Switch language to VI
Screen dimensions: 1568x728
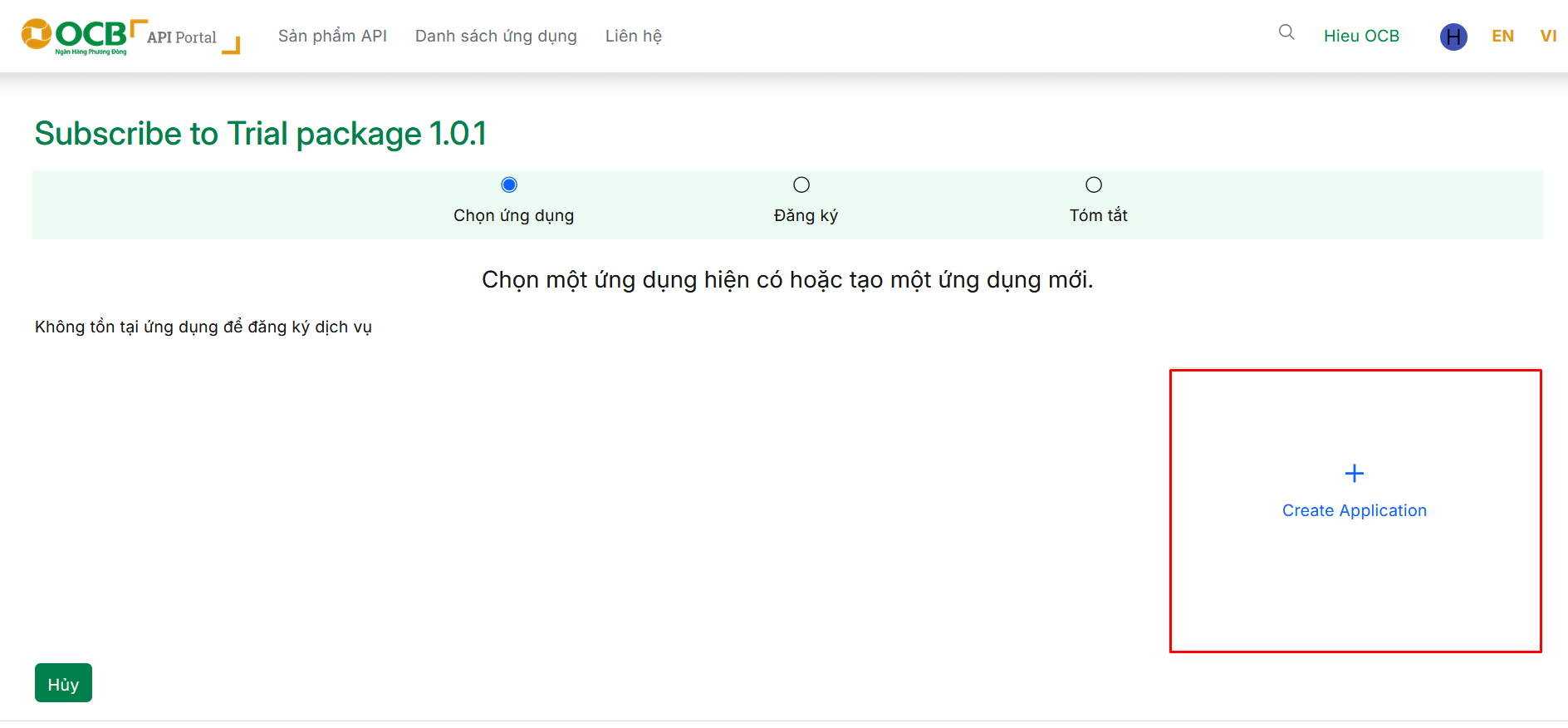coord(1548,36)
